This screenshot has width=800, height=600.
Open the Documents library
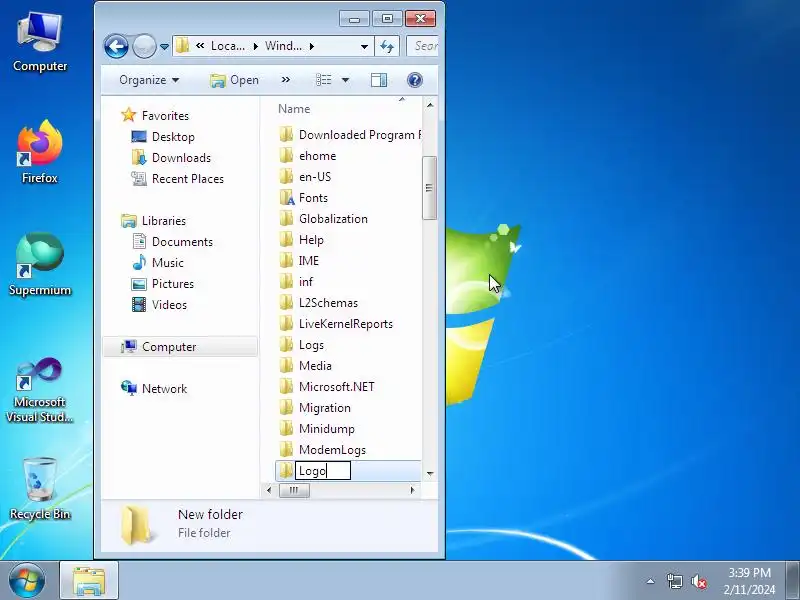click(x=172, y=241)
